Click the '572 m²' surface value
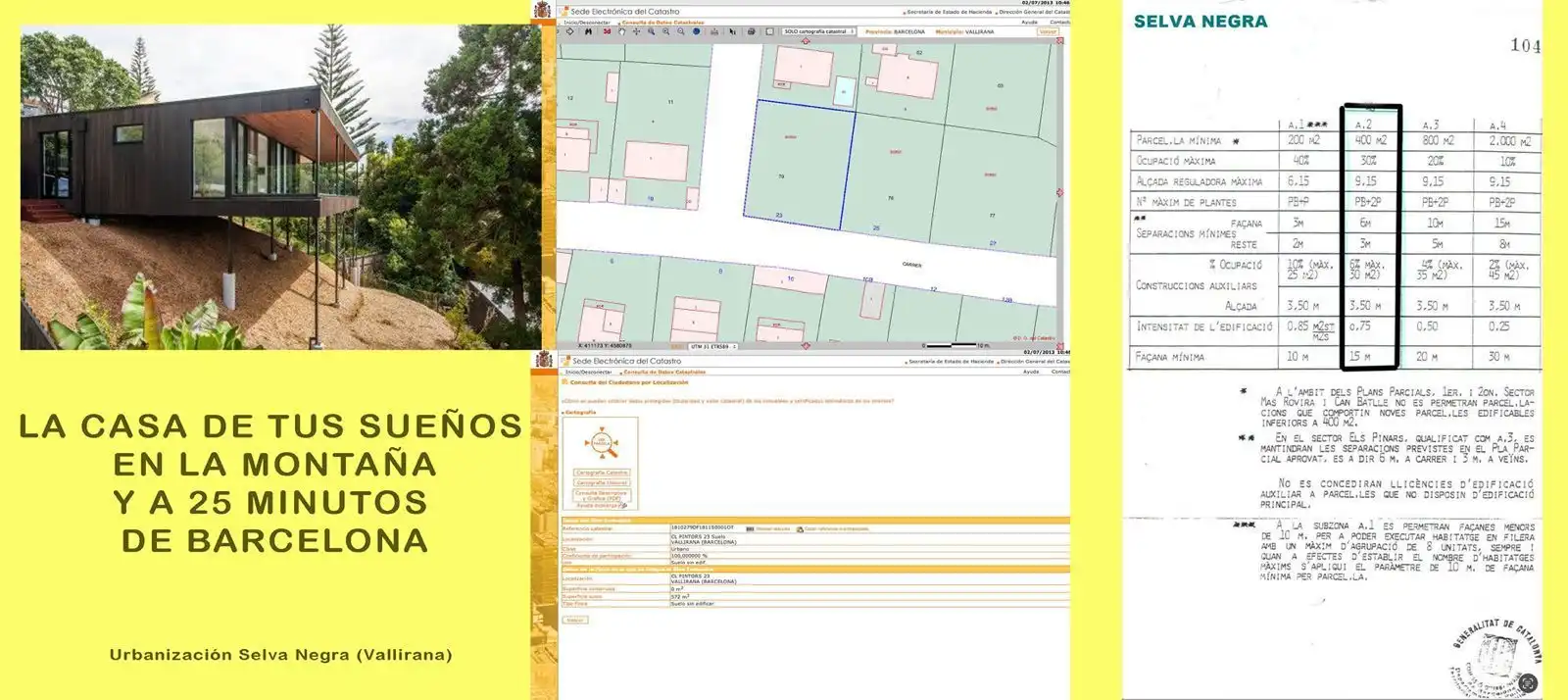The width and height of the screenshot is (1568, 700). tap(679, 596)
